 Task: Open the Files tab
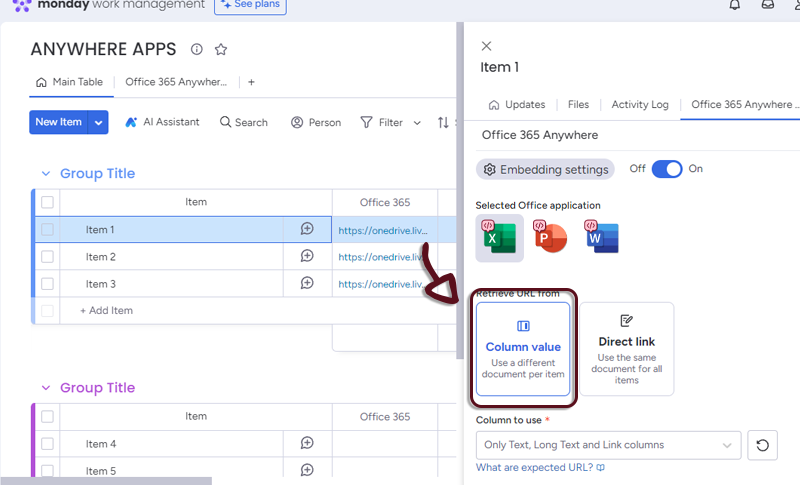[x=578, y=104]
